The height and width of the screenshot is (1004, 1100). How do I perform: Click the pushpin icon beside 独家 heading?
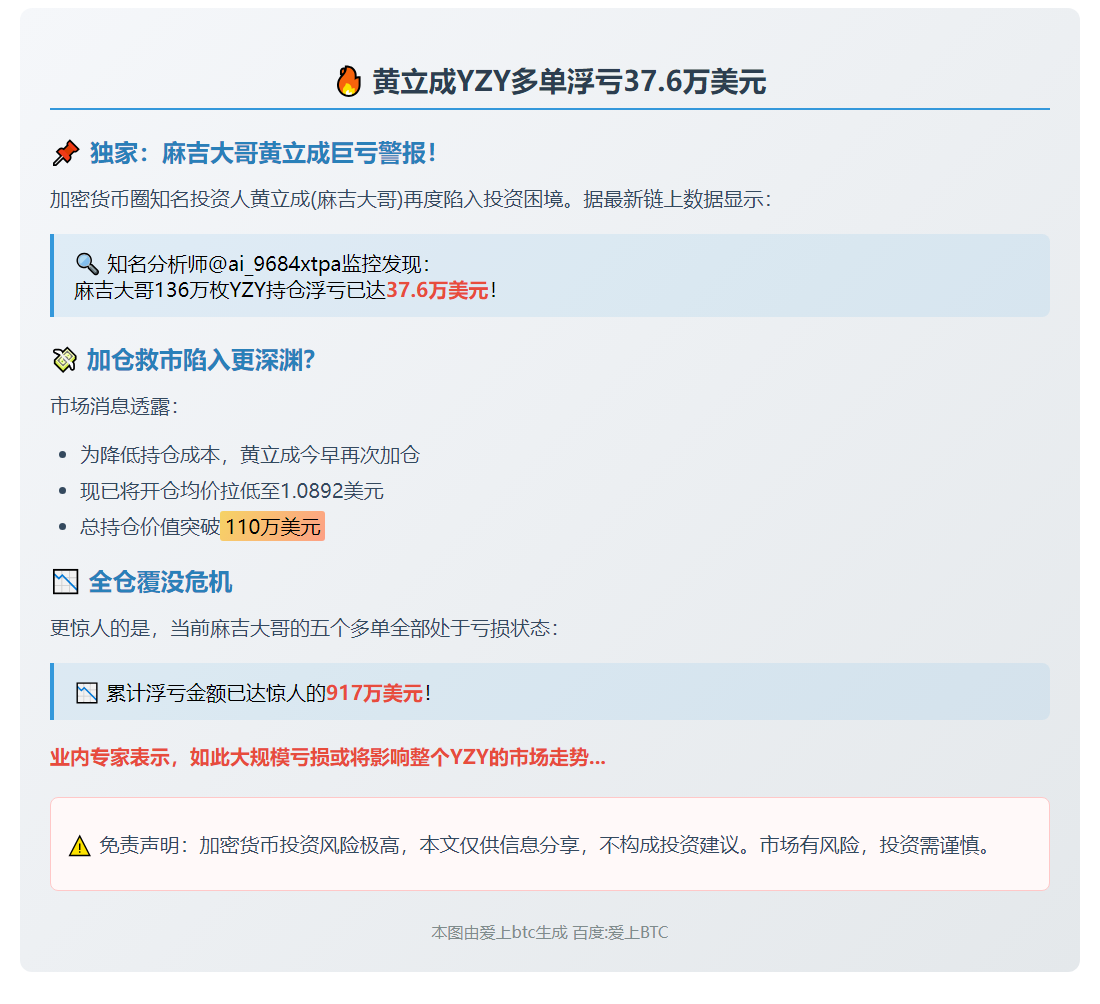(x=65, y=154)
